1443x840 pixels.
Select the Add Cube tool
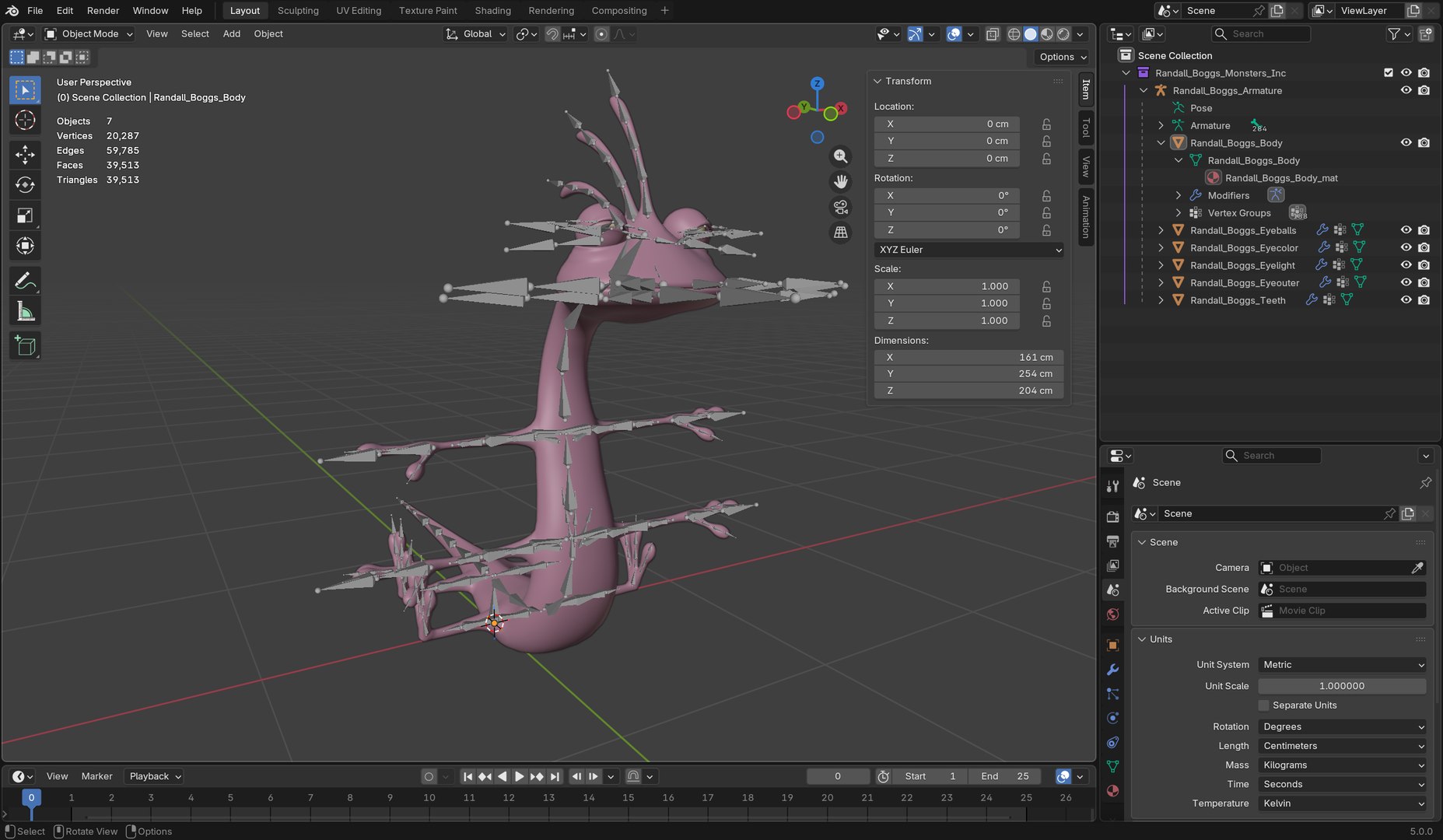(25, 345)
